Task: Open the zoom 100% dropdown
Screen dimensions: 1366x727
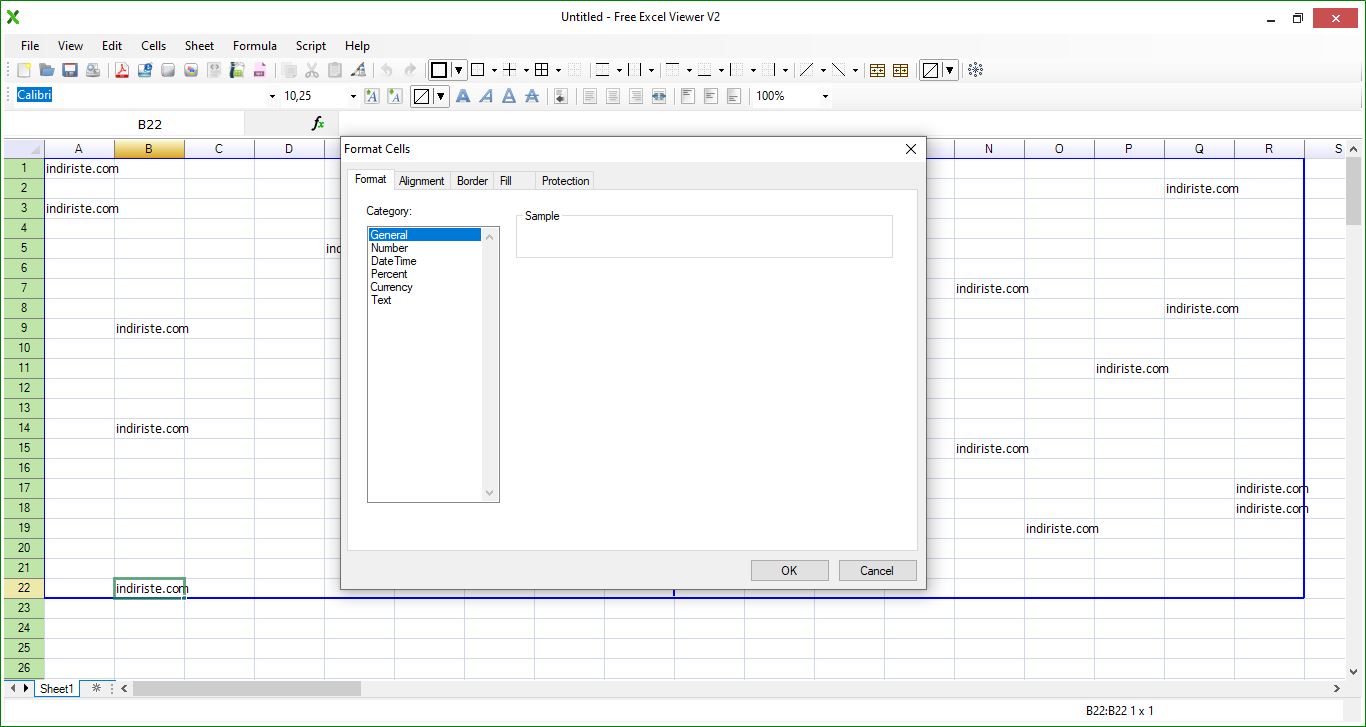Action: coord(825,96)
